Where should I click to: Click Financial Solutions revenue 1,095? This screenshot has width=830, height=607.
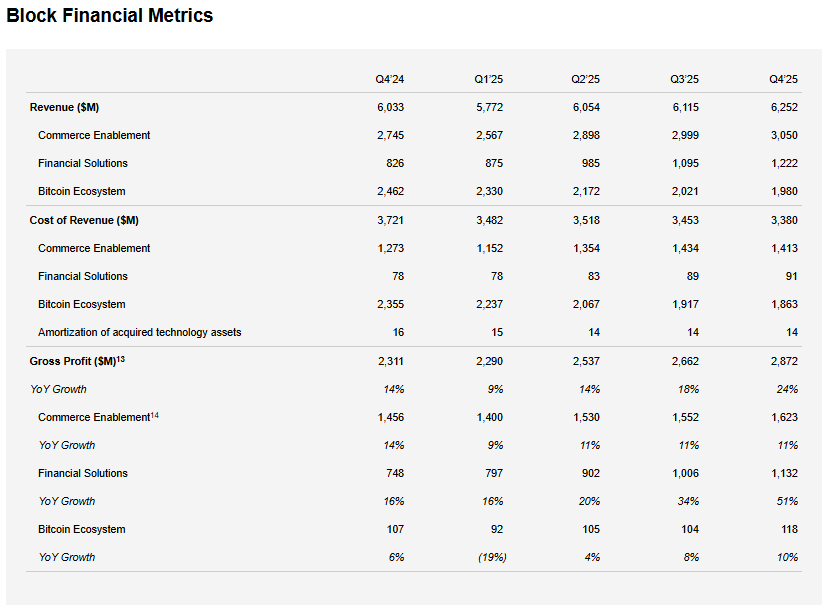point(685,164)
